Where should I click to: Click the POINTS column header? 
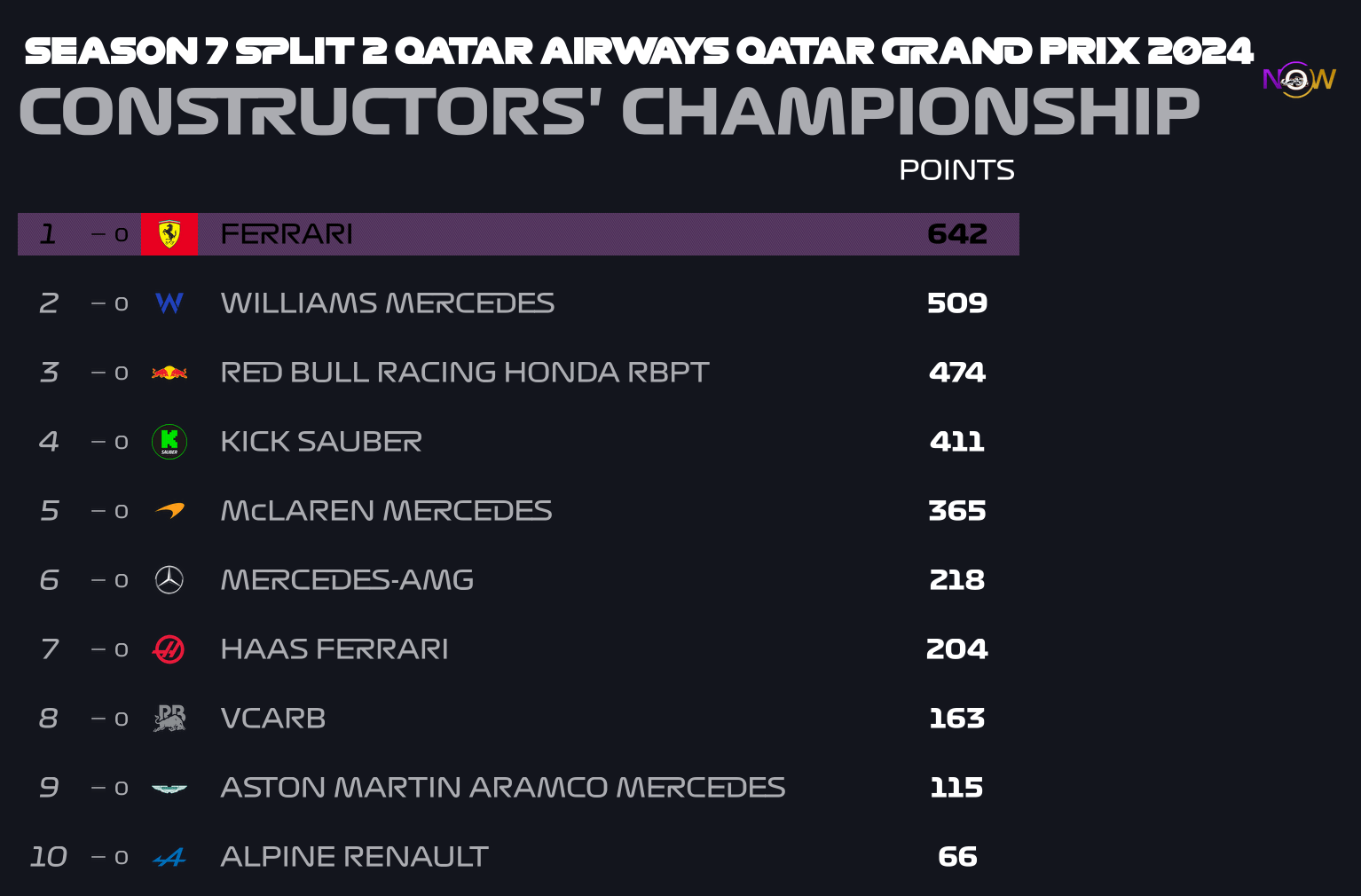point(956,170)
